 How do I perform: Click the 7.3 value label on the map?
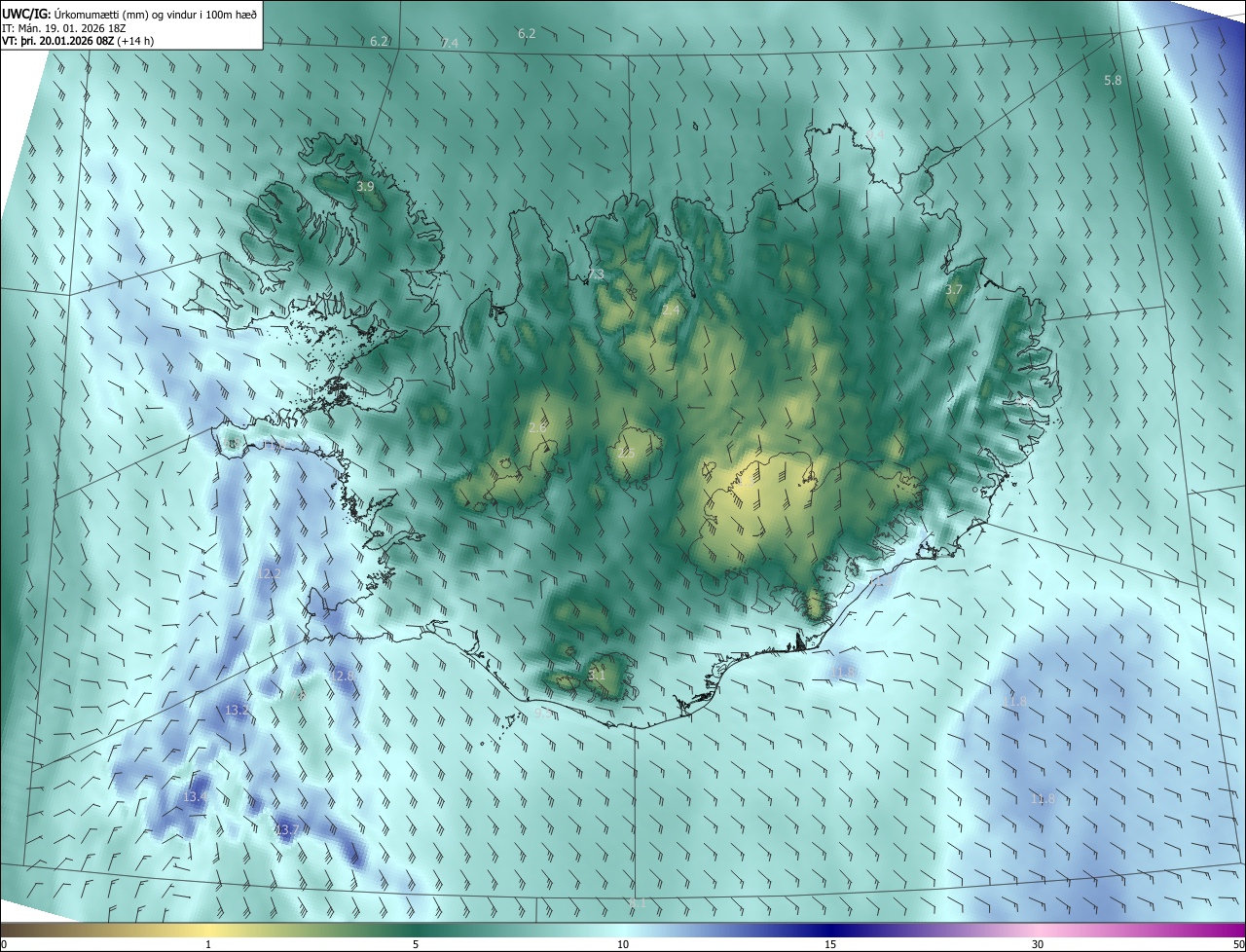(596, 274)
